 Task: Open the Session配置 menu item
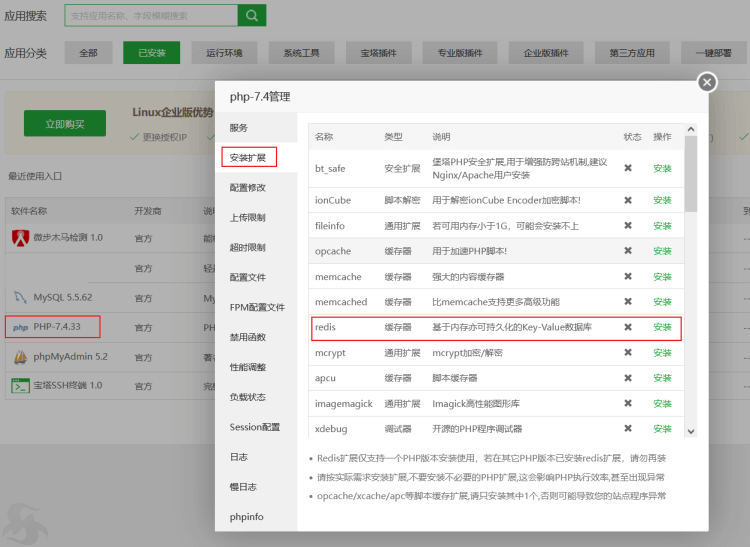click(x=256, y=427)
